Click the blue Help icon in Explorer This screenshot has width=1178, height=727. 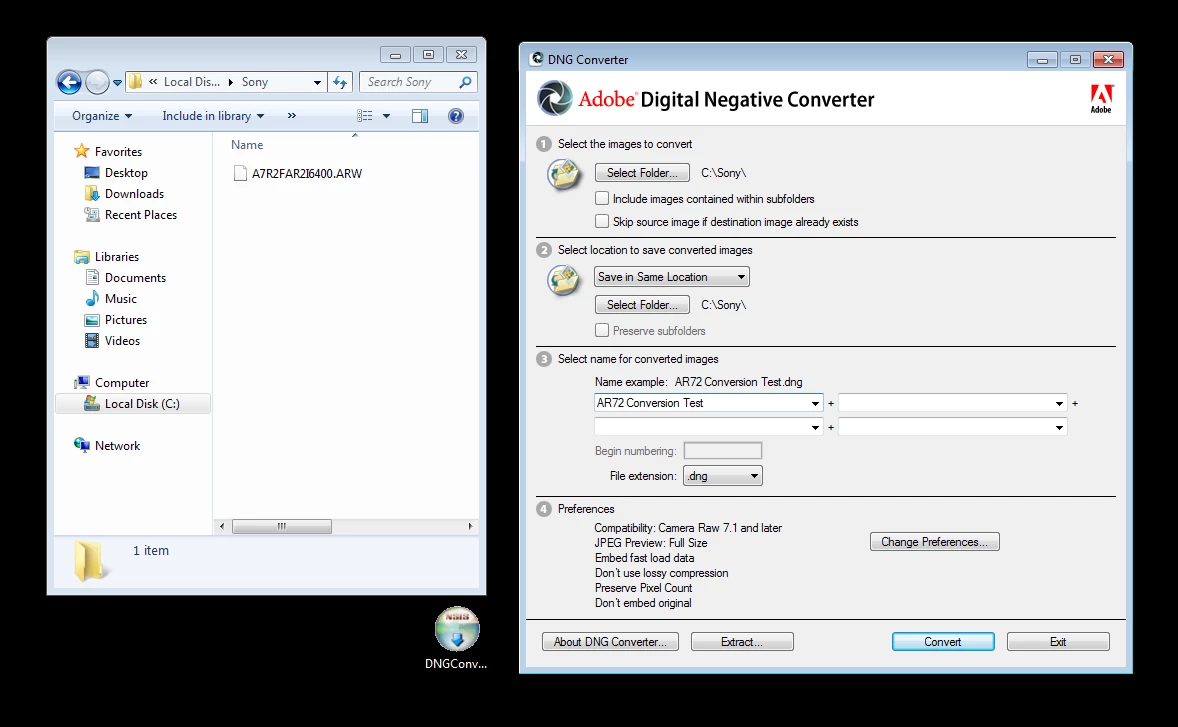click(x=455, y=116)
